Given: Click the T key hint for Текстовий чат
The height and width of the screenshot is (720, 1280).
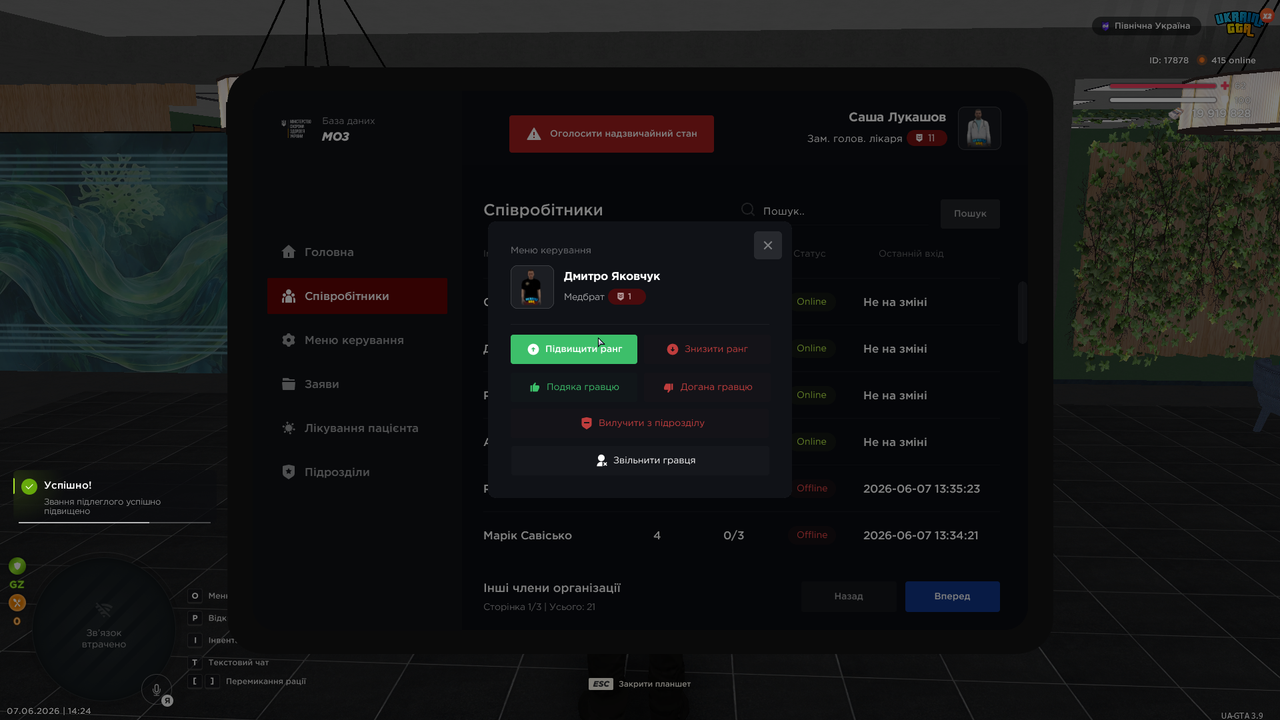Looking at the screenshot, I should click(x=196, y=662).
